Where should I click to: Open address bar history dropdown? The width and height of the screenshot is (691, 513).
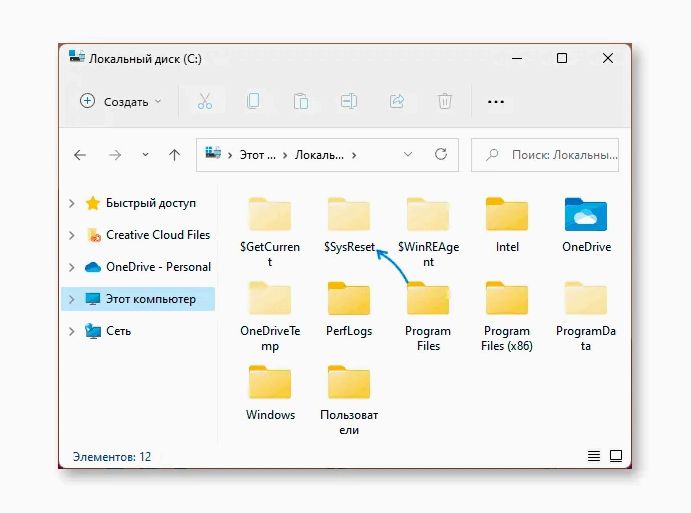click(408, 154)
